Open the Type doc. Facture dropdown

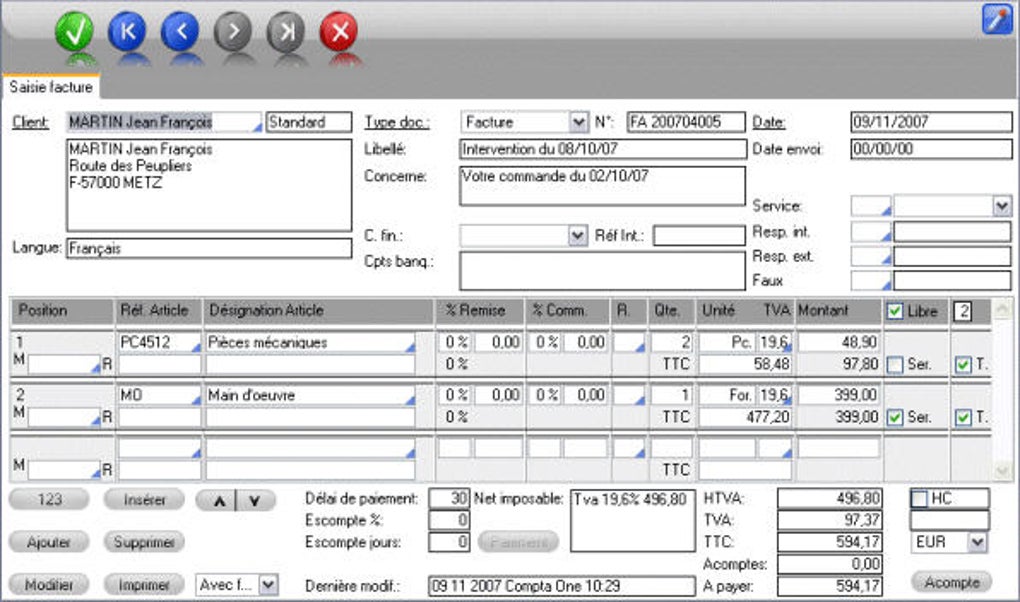[x=578, y=122]
